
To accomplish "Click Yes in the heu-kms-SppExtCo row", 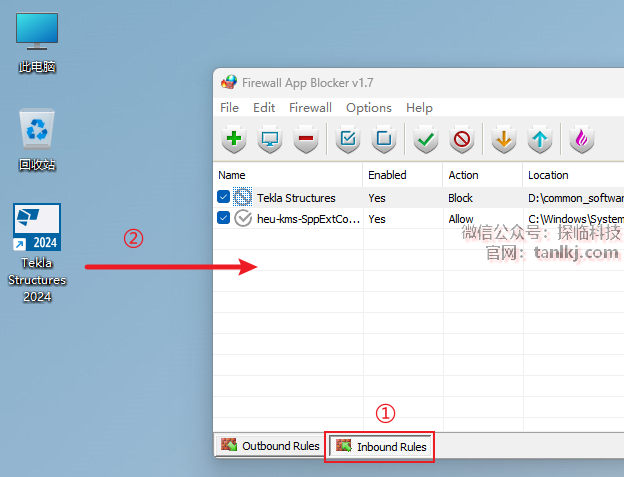I will click(x=377, y=219).
